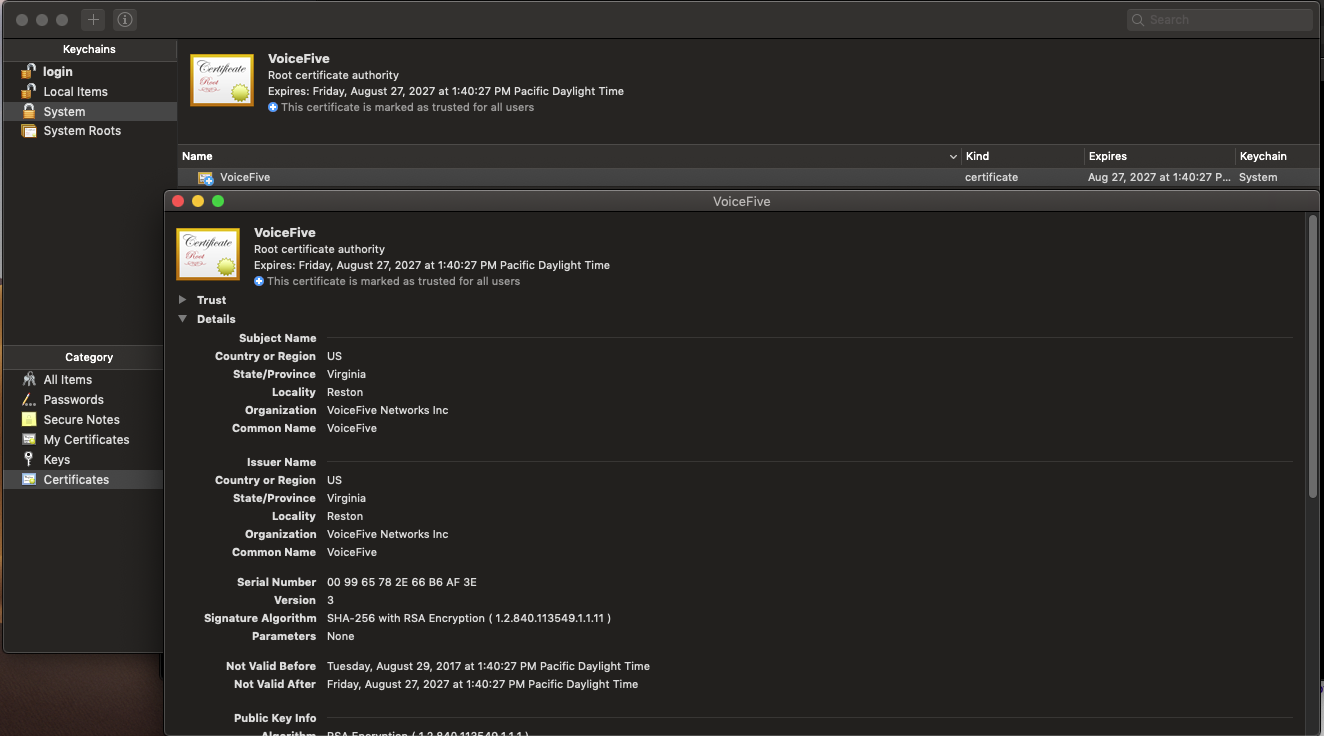Viewport: 1324px width, 736px height.
Task: Click the Name column sort chevron
Action: coord(953,157)
